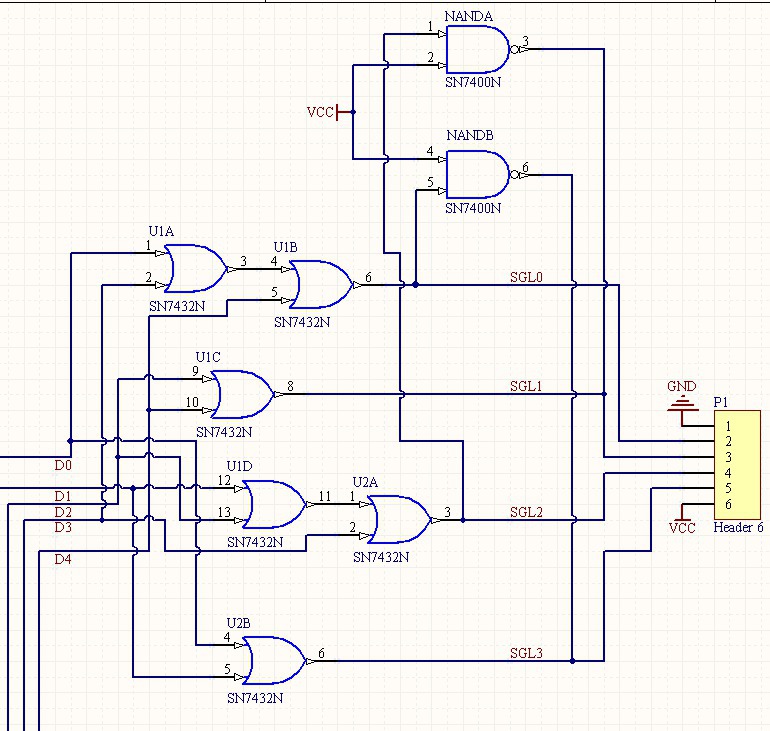Click the U1C OR gate
This screenshot has width=770, height=731.
coord(243,394)
